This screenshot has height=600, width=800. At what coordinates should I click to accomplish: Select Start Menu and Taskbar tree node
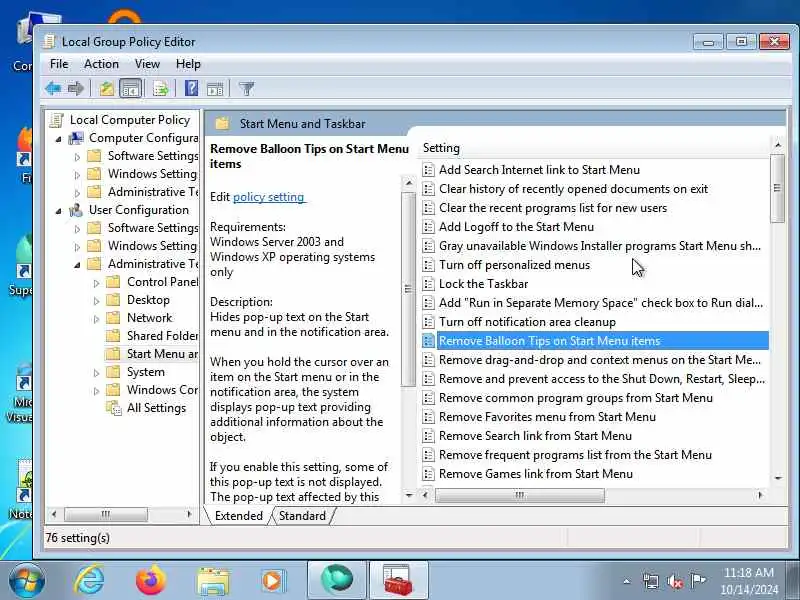(162, 354)
